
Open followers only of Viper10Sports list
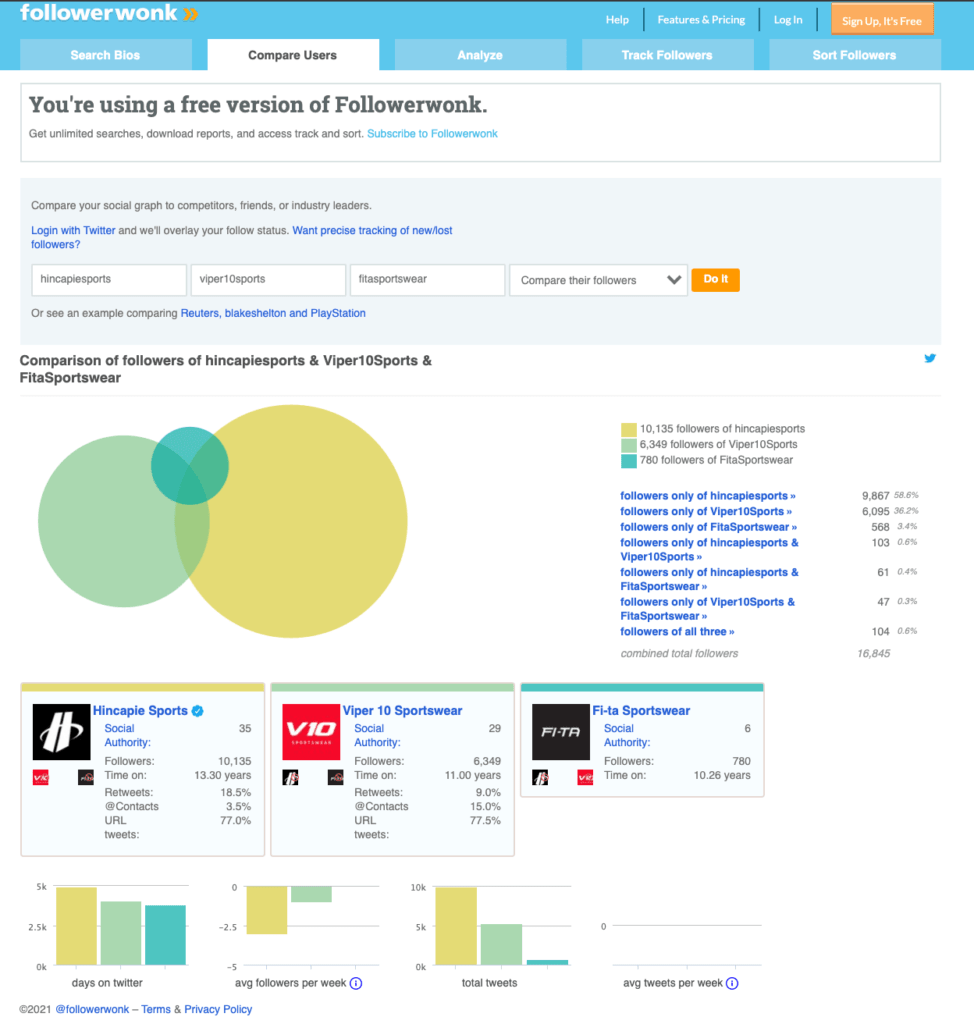point(706,511)
